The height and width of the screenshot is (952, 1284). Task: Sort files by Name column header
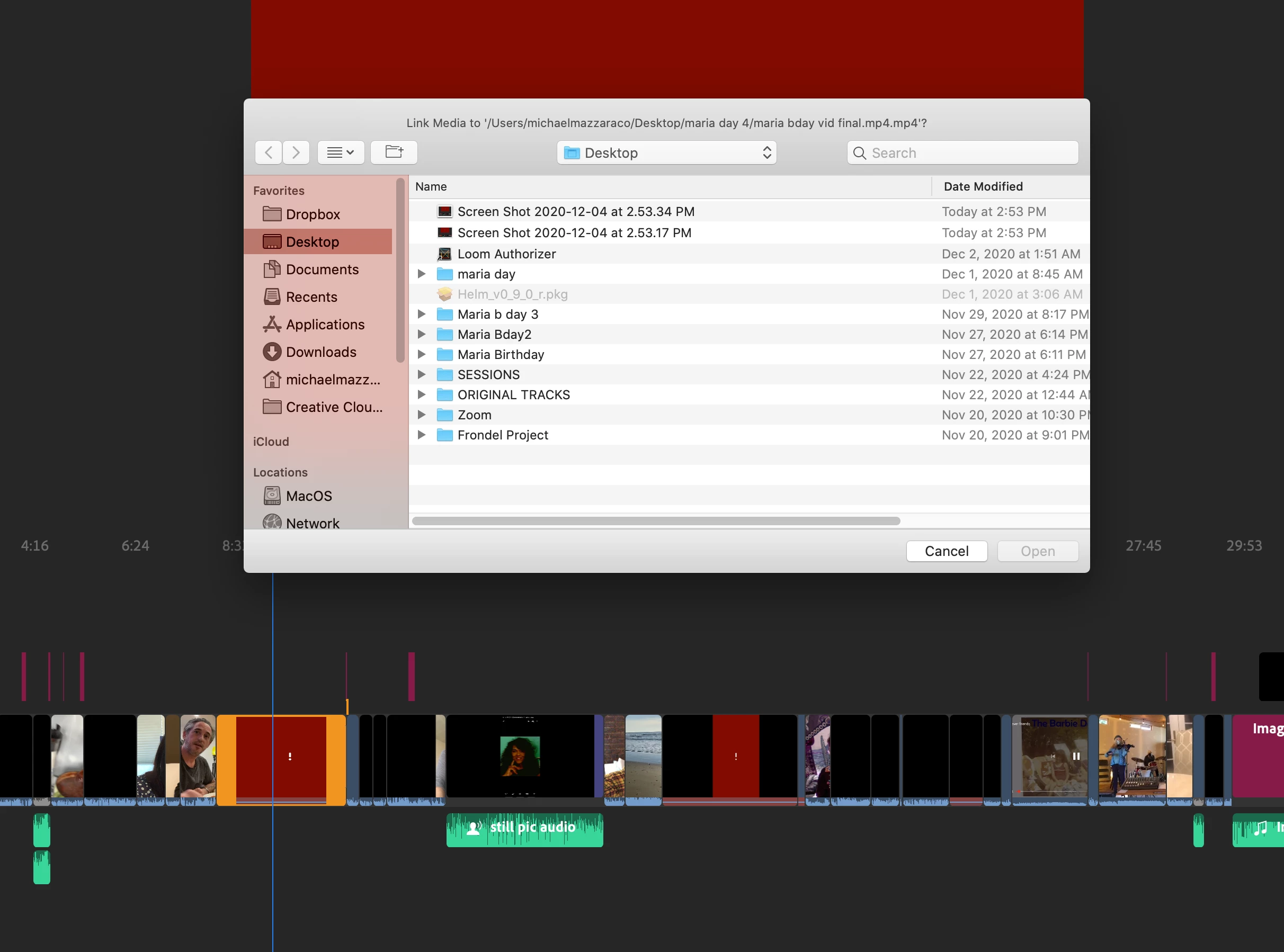click(431, 187)
